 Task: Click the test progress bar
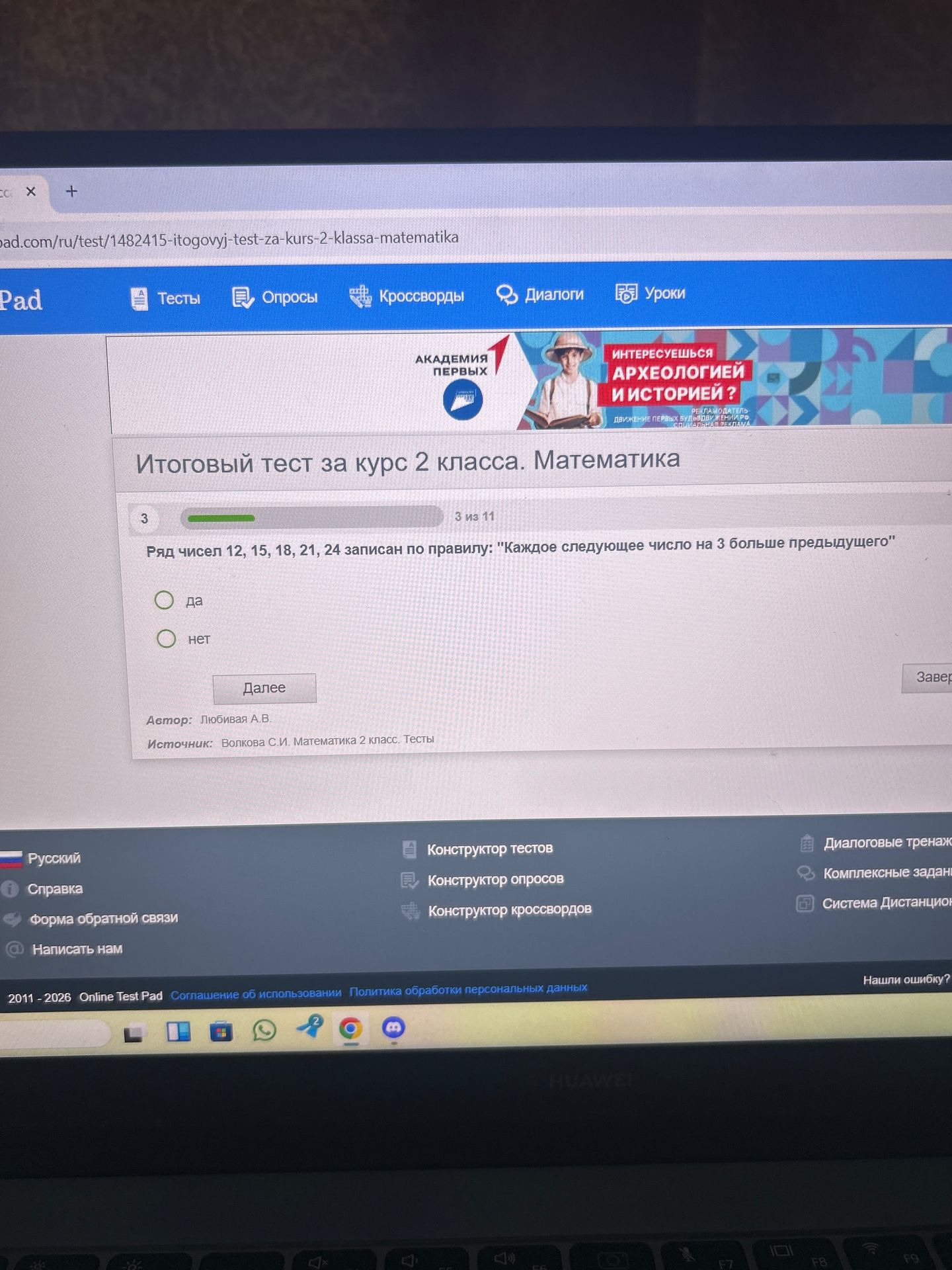(311, 517)
